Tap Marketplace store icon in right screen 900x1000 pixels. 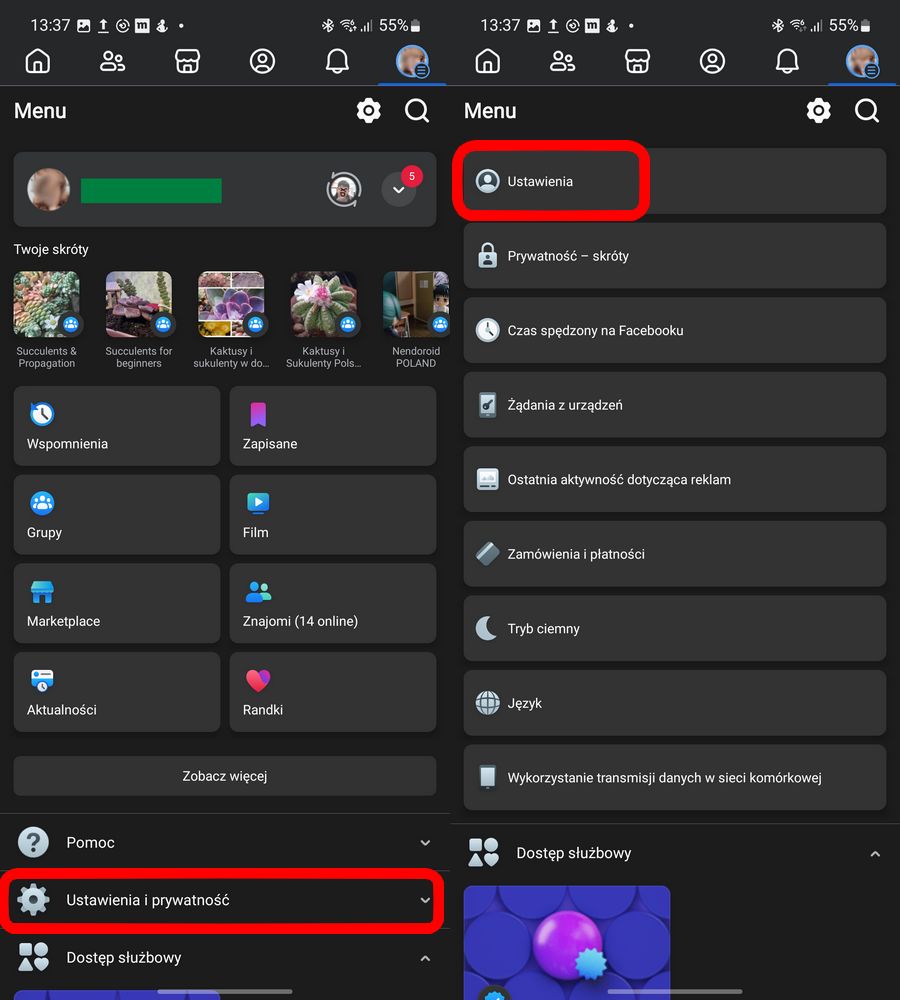coord(637,61)
